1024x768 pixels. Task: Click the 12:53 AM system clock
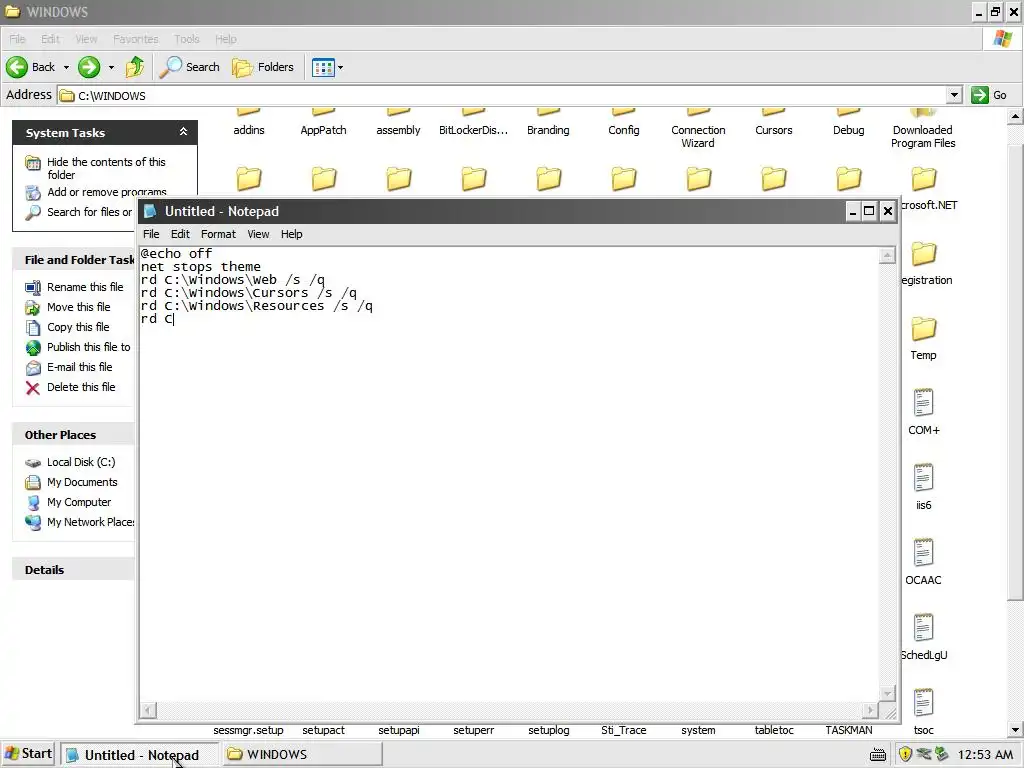click(985, 755)
